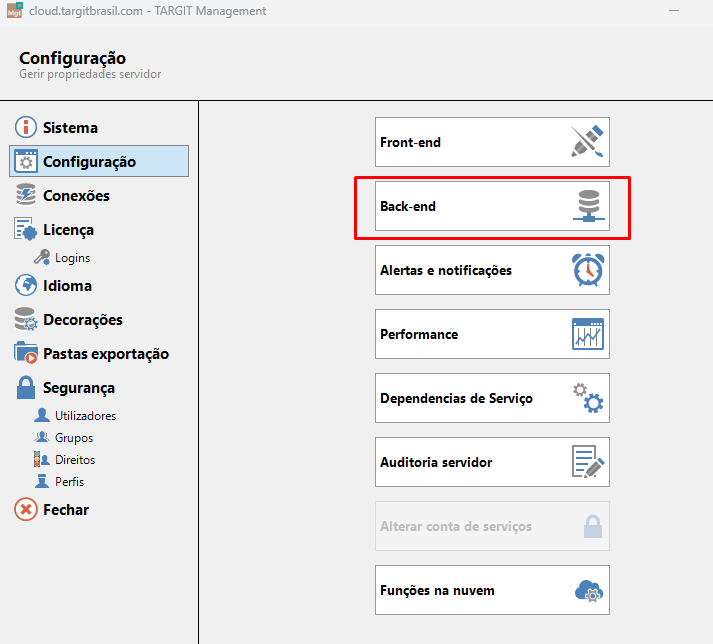Screen dimensions: 713x644
Task: Click the Idioma globe icon
Action: pos(25,285)
